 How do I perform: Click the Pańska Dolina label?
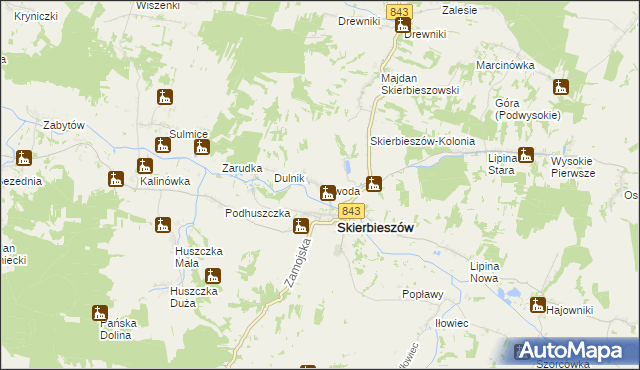(118, 329)
